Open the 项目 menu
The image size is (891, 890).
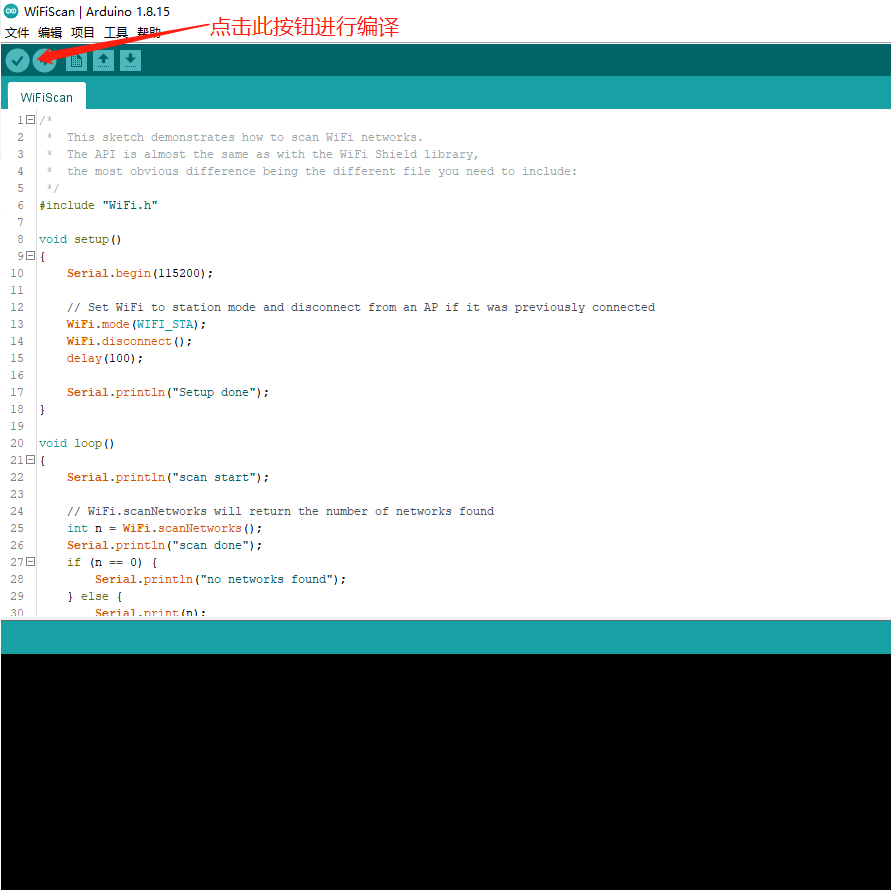tap(82, 32)
